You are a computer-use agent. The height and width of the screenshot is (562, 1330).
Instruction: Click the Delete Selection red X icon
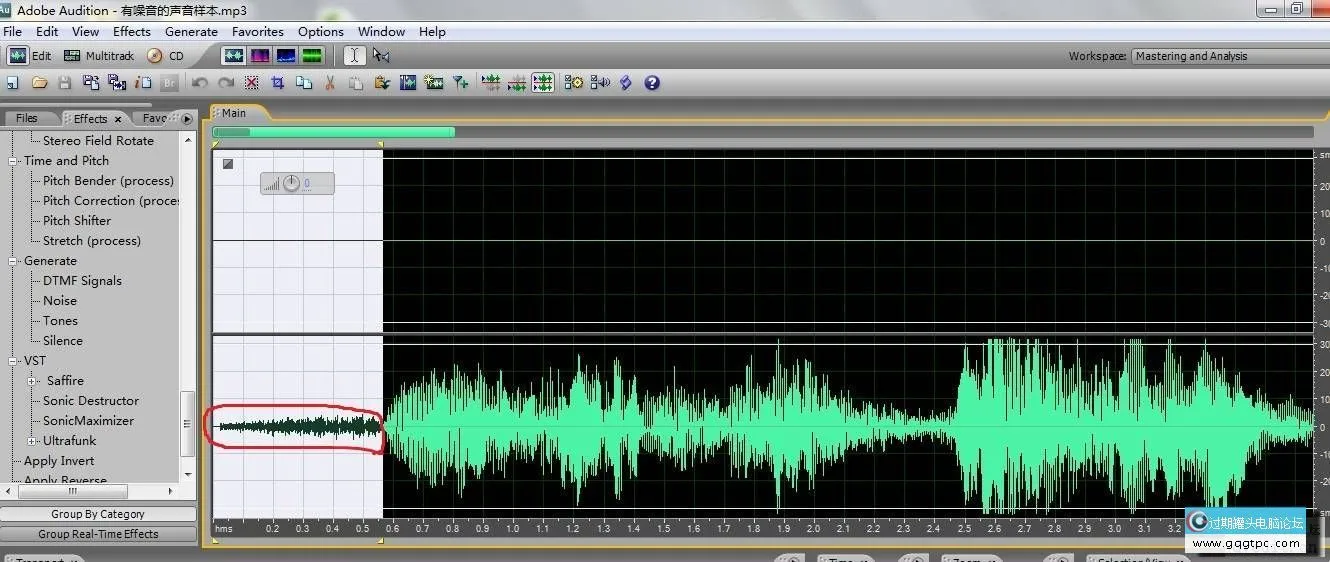(252, 83)
